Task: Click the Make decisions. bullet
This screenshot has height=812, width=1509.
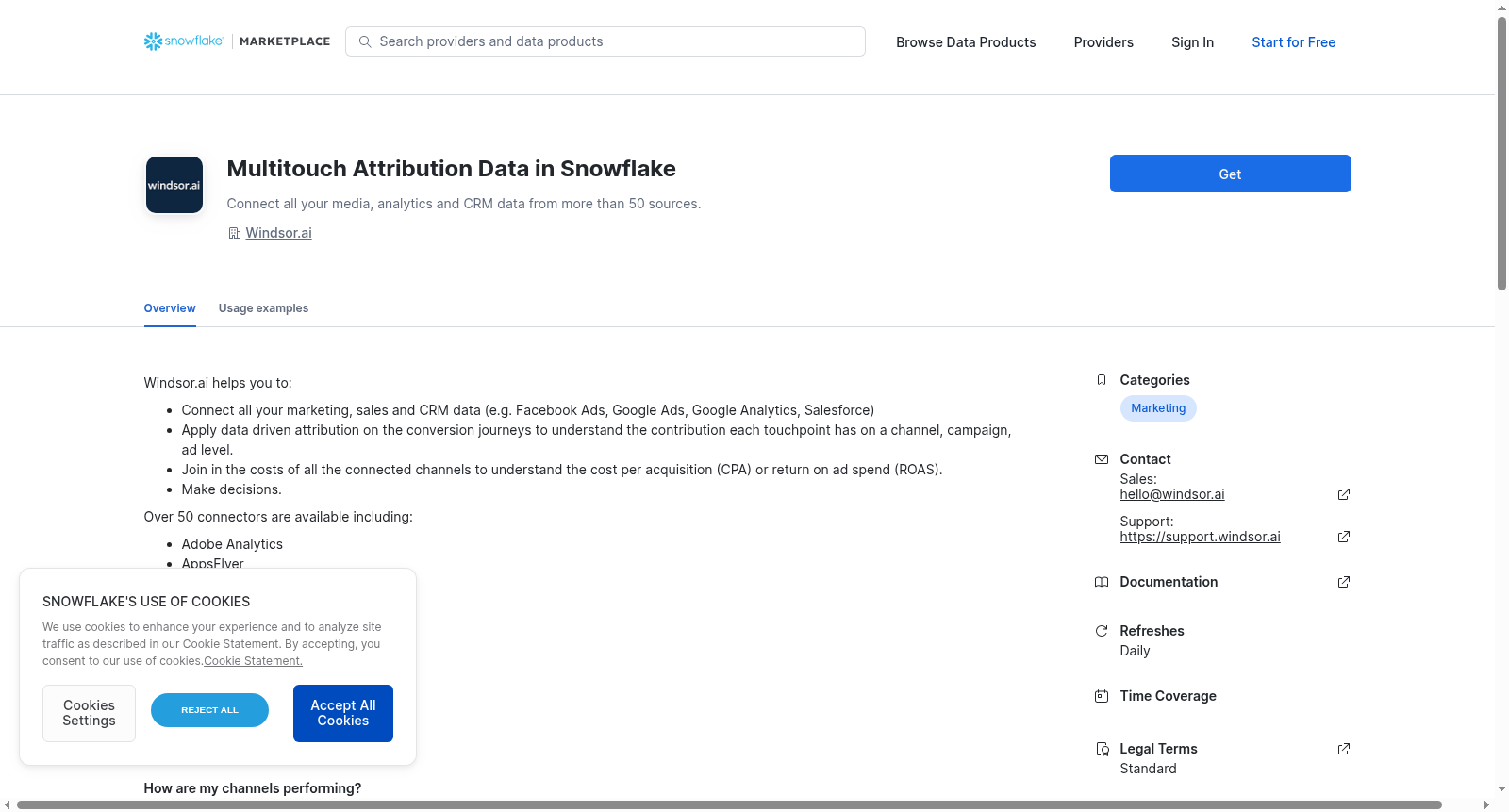Action: pos(231,489)
